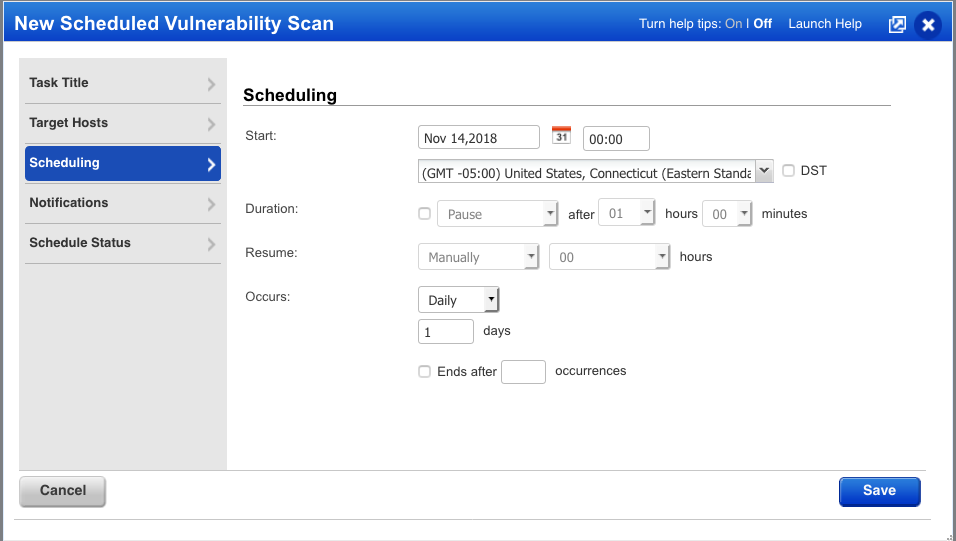This screenshot has height=541, width=956.
Task: Turn help tips Off
Action: (763, 24)
